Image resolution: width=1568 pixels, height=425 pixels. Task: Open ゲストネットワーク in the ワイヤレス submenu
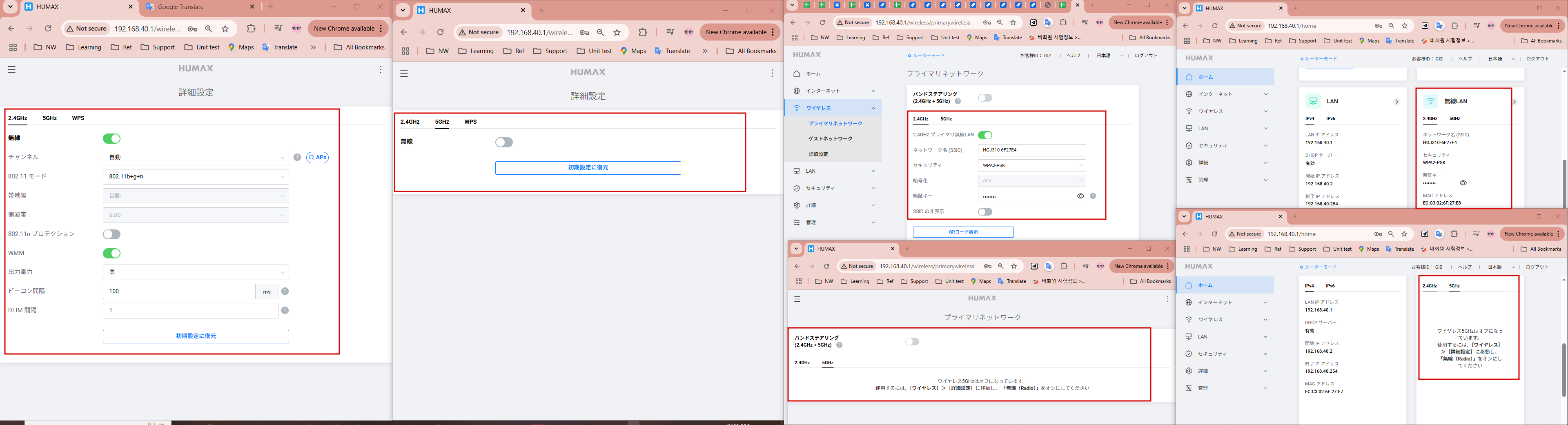pyautogui.click(x=830, y=139)
